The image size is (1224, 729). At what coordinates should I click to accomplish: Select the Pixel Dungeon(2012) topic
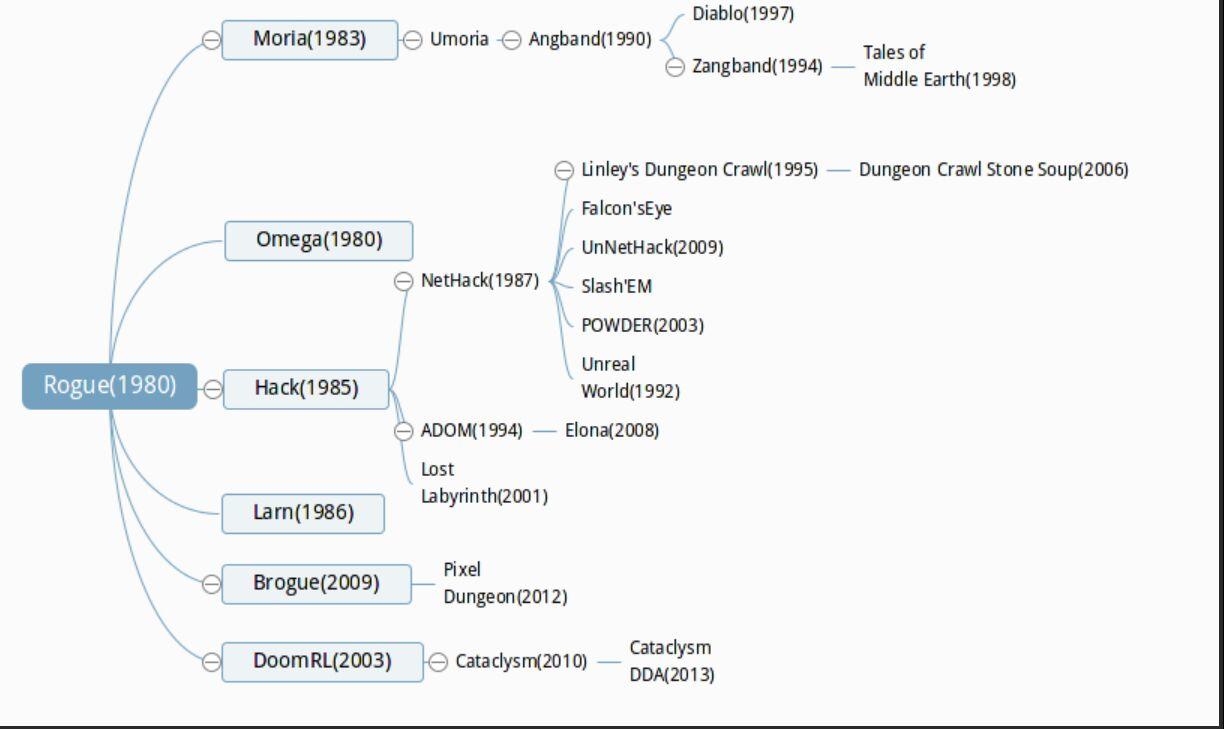[x=505, y=584]
